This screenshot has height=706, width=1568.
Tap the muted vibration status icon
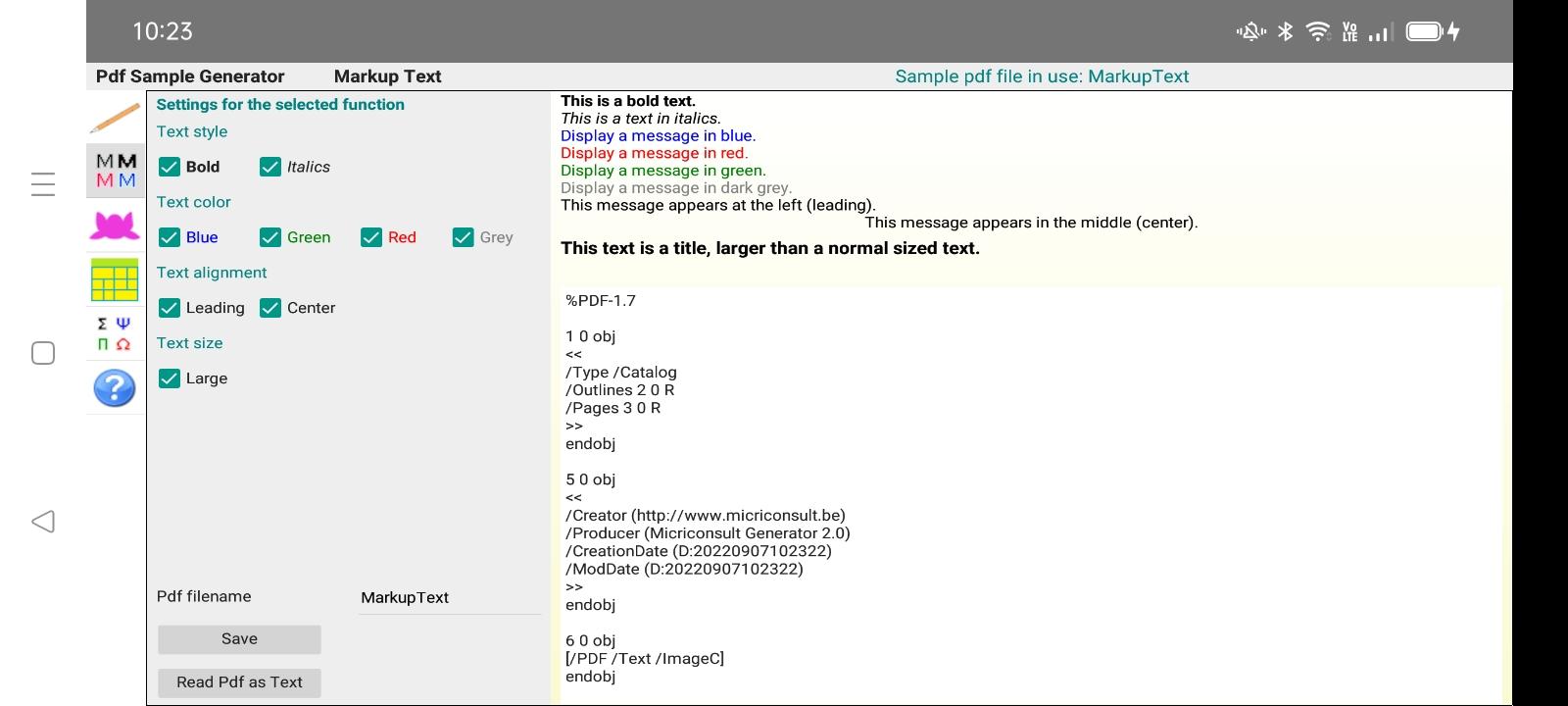point(1251,31)
